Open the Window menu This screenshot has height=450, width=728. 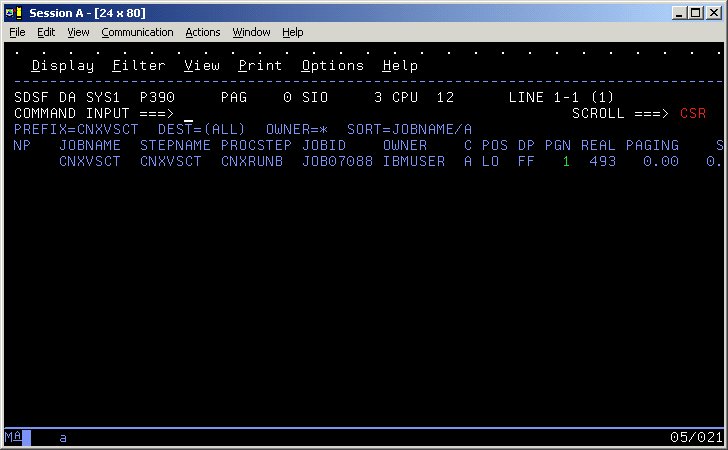[x=251, y=32]
